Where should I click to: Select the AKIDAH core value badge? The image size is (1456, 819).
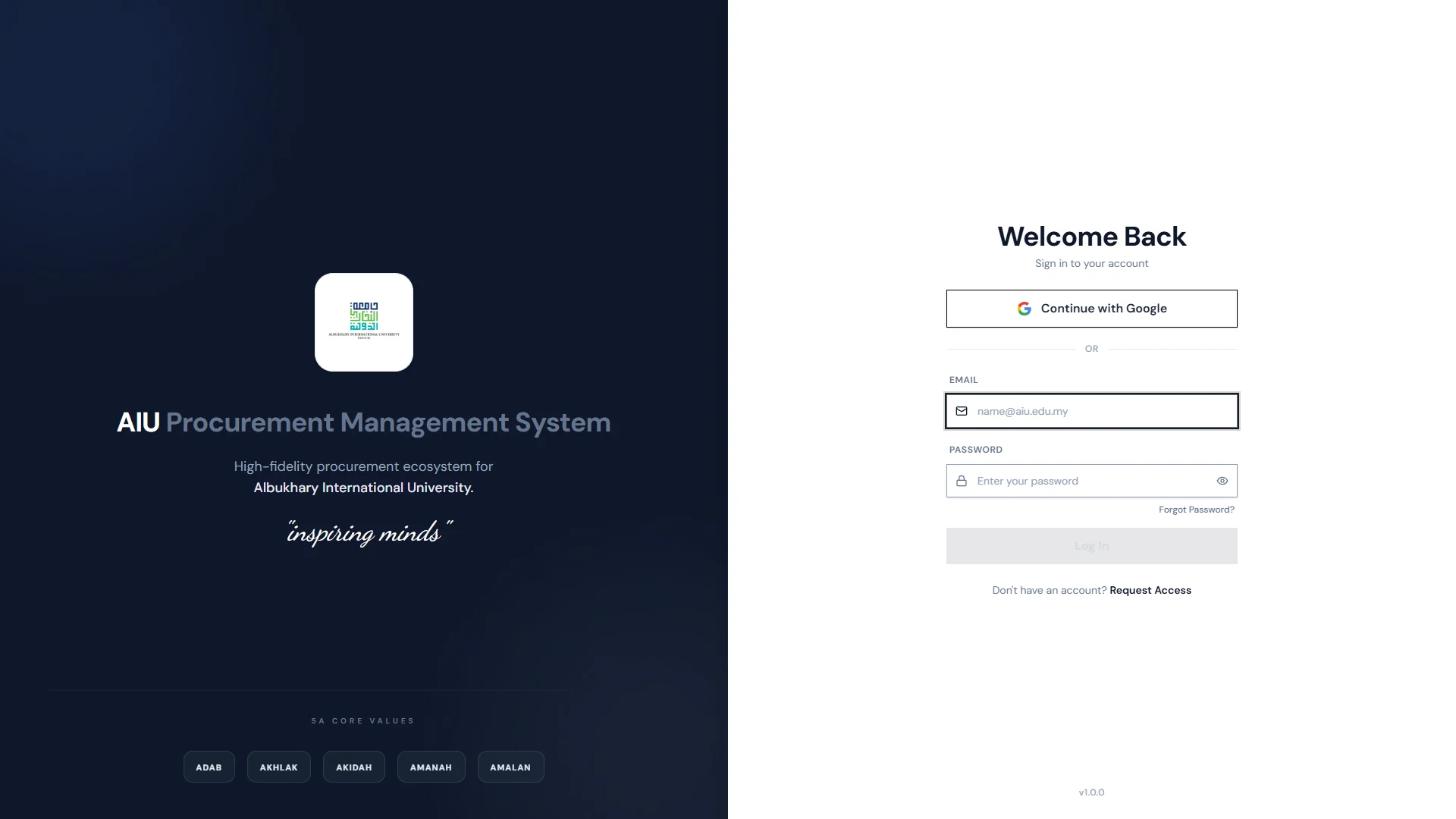coord(354,767)
